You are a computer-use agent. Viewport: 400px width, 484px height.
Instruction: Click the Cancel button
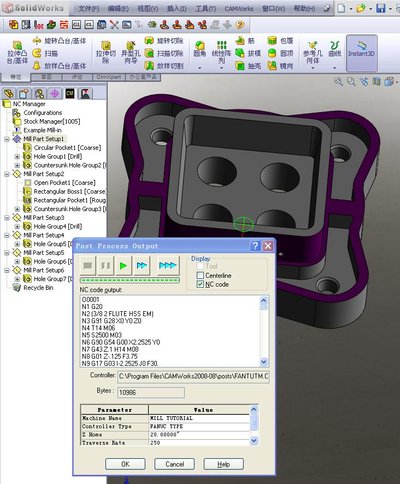tap(174, 464)
